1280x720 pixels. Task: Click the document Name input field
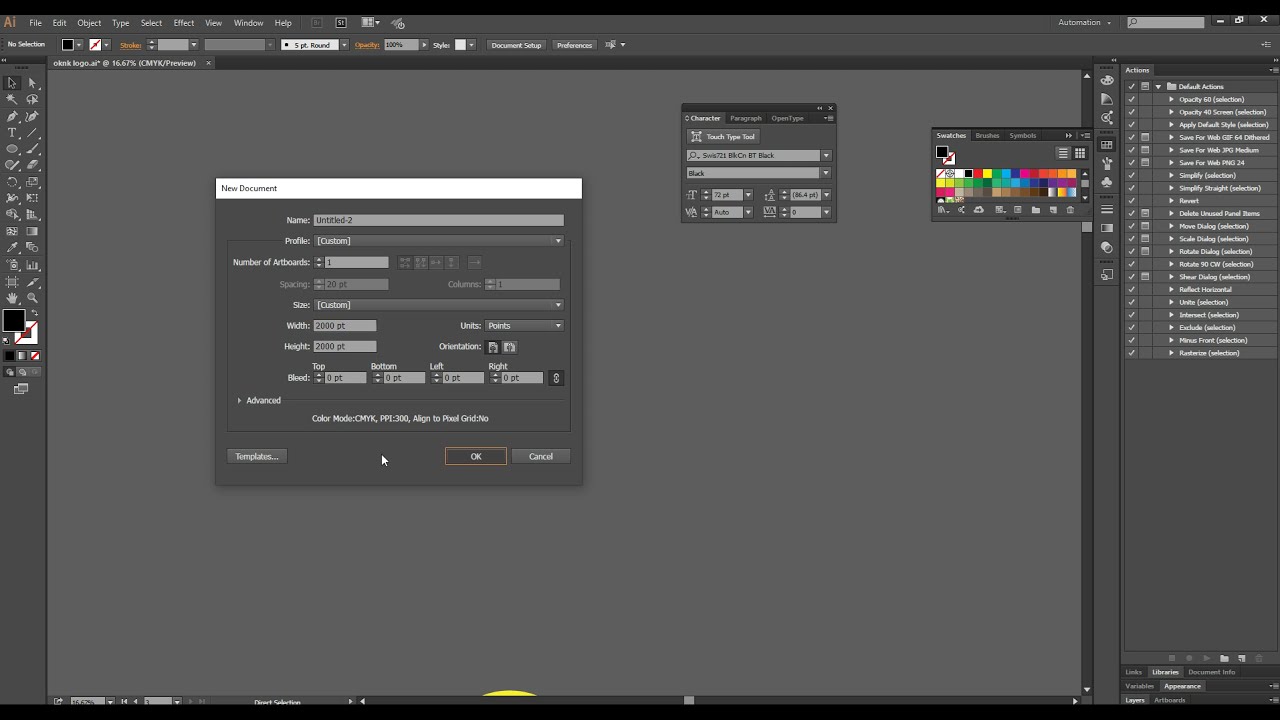[439, 220]
